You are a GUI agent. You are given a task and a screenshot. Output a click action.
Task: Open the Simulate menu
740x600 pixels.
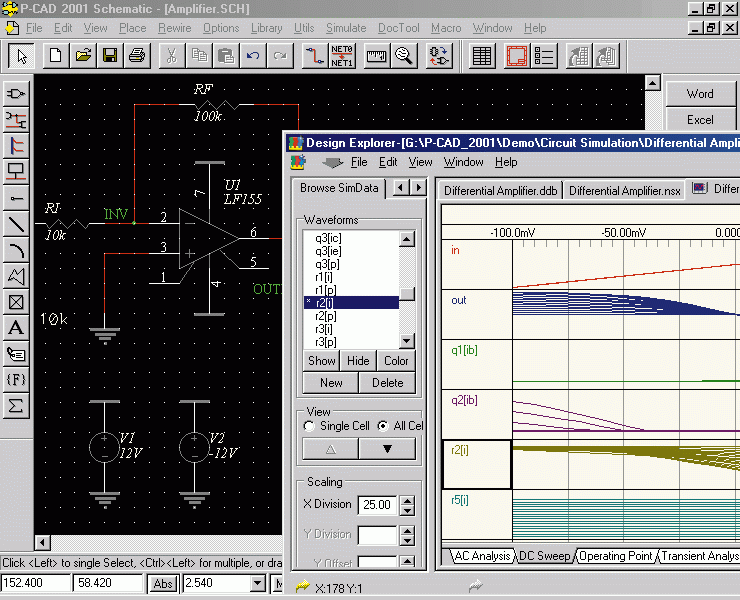(346, 28)
